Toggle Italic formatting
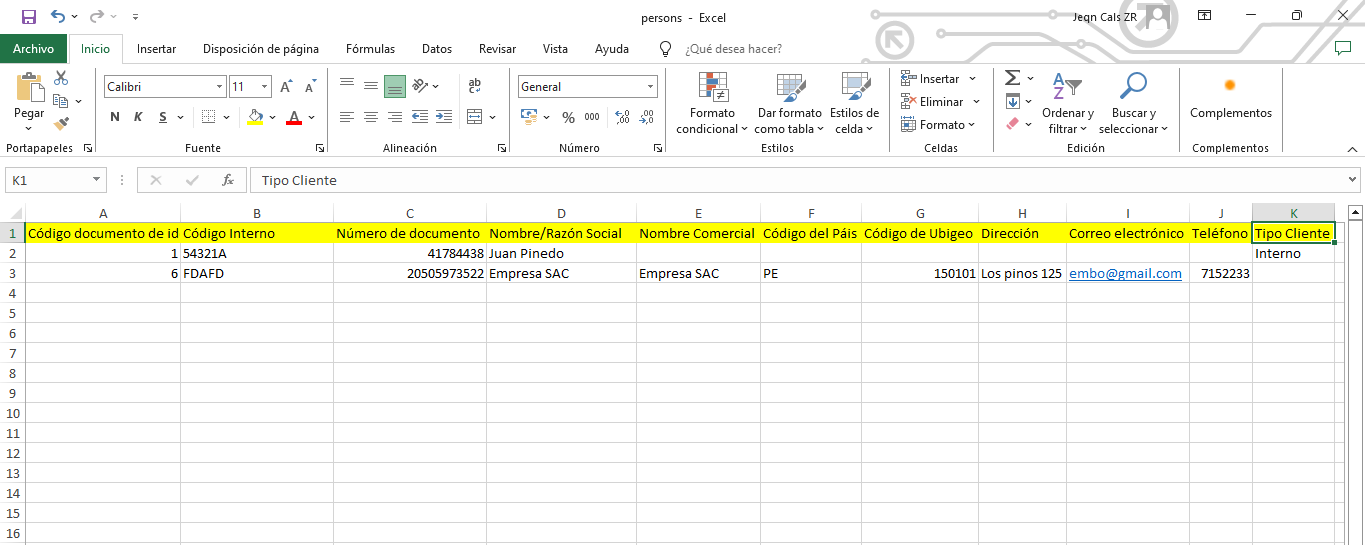The width and height of the screenshot is (1365, 545). pyautogui.click(x=139, y=117)
